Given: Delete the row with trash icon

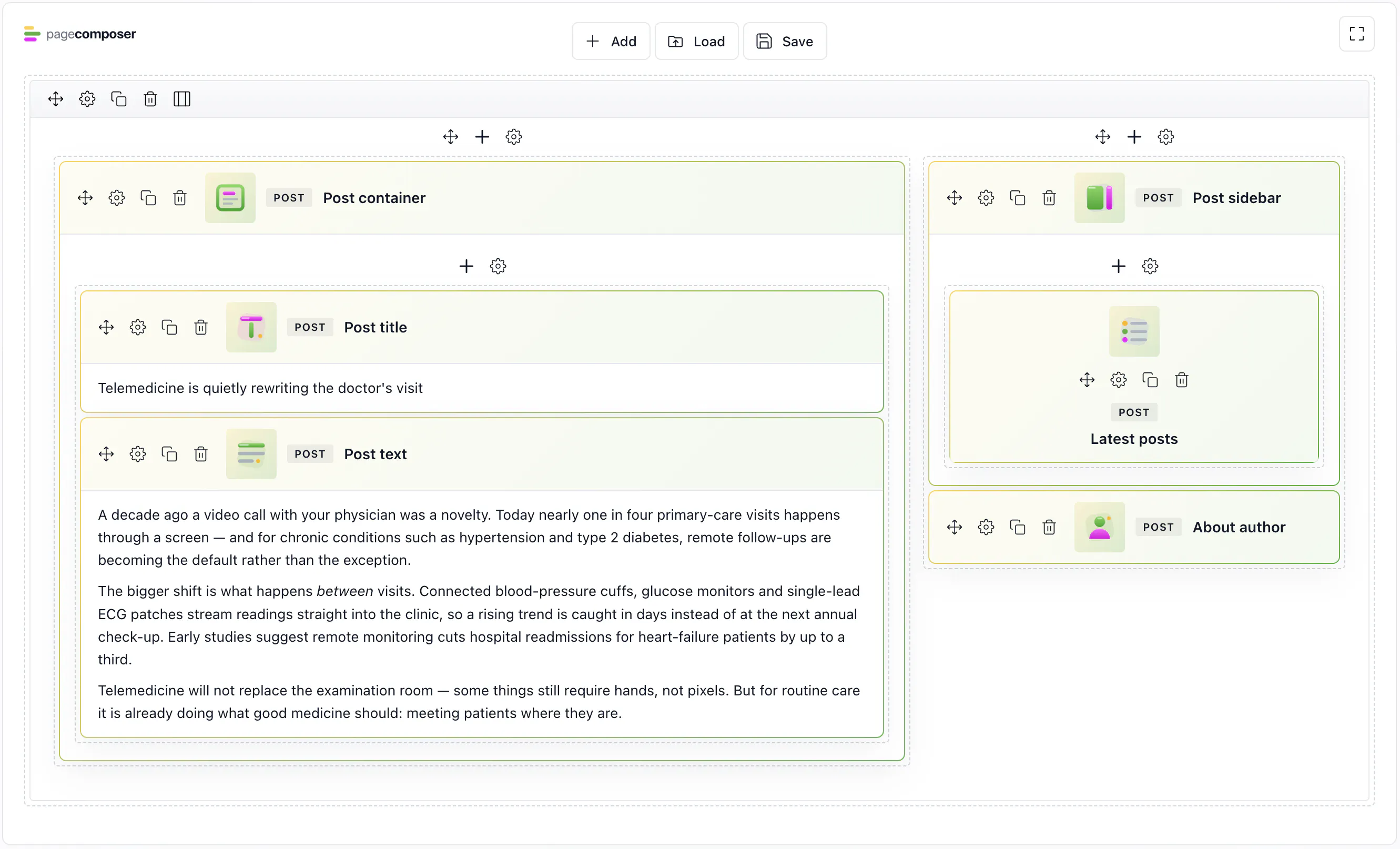Looking at the screenshot, I should 150,99.
